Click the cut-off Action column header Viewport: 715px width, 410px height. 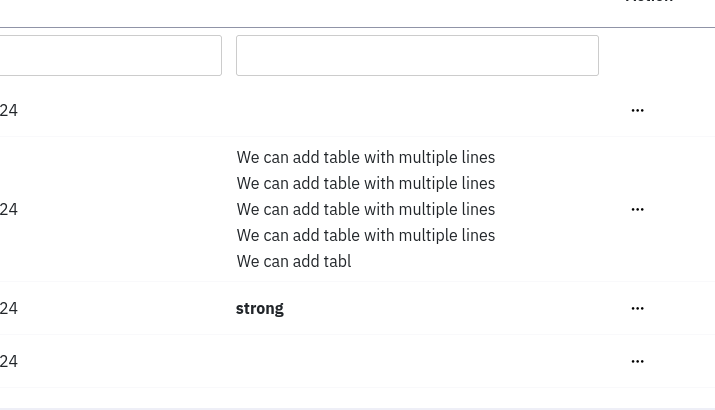pos(649,3)
